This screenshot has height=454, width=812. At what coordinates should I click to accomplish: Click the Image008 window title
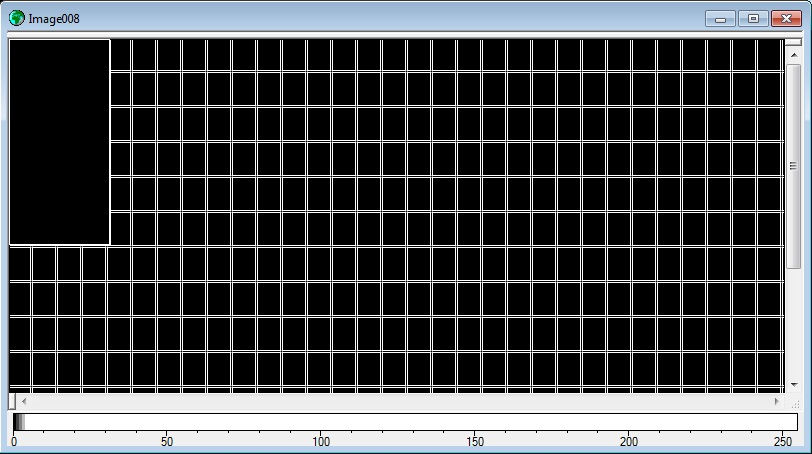[54, 19]
